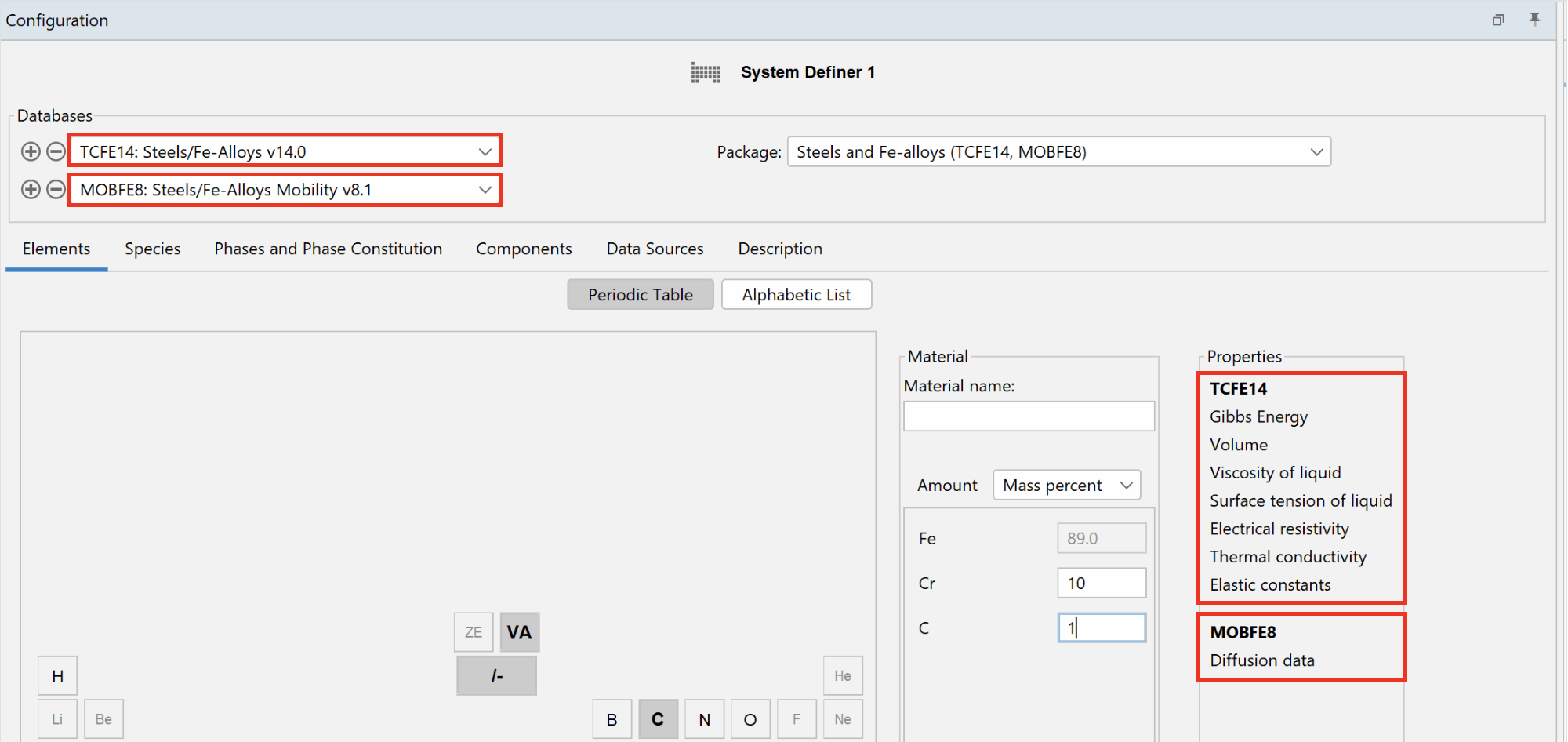Open the Phases and Phase Constitution tab

pos(328,248)
